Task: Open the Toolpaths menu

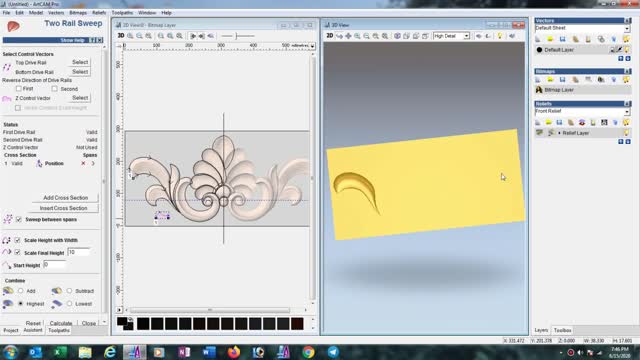Action: pos(122,13)
